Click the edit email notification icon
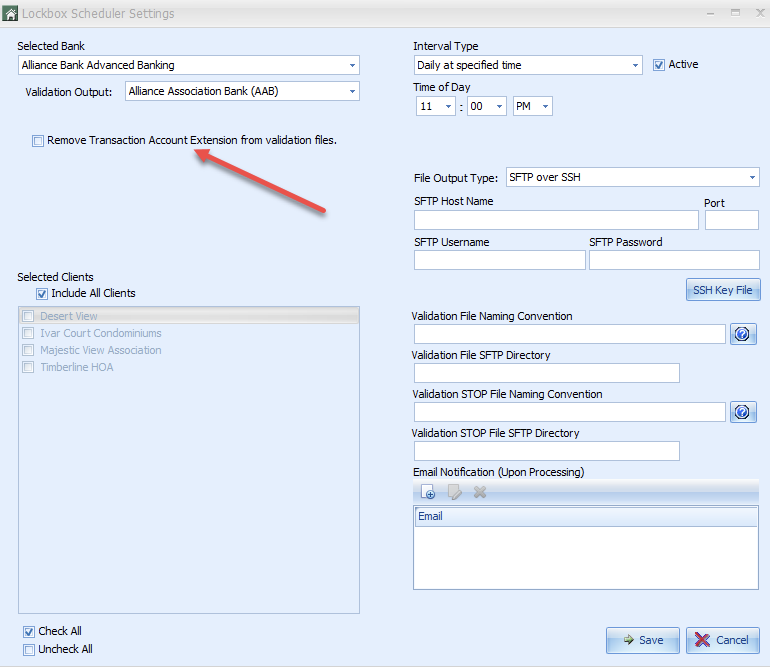The width and height of the screenshot is (770, 667). click(454, 492)
